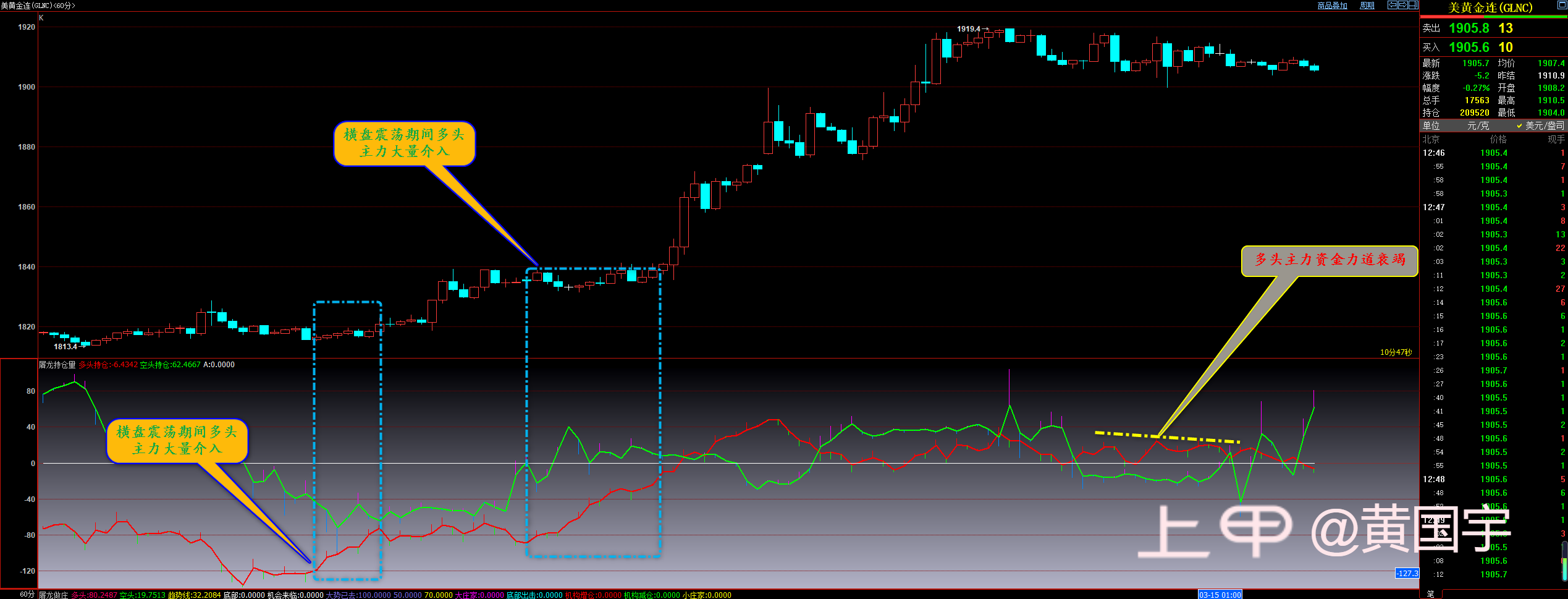The height and width of the screenshot is (599, 1568).
Task: Click the 持仓 value 209520
Action: tap(1474, 113)
